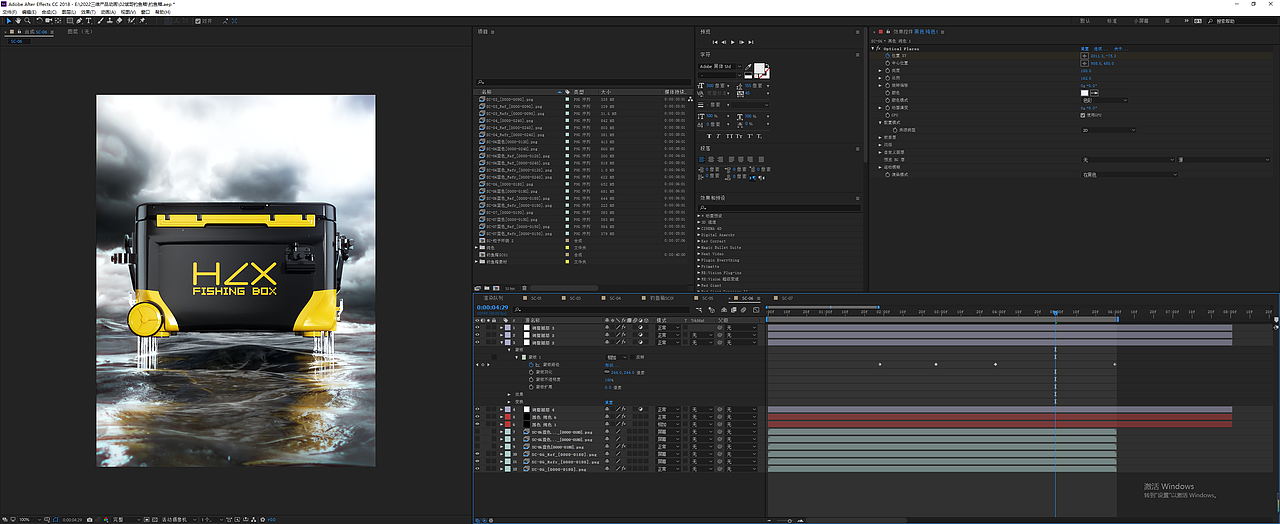
Task: Jump to last frame in Preview panel
Action: [x=750, y=42]
